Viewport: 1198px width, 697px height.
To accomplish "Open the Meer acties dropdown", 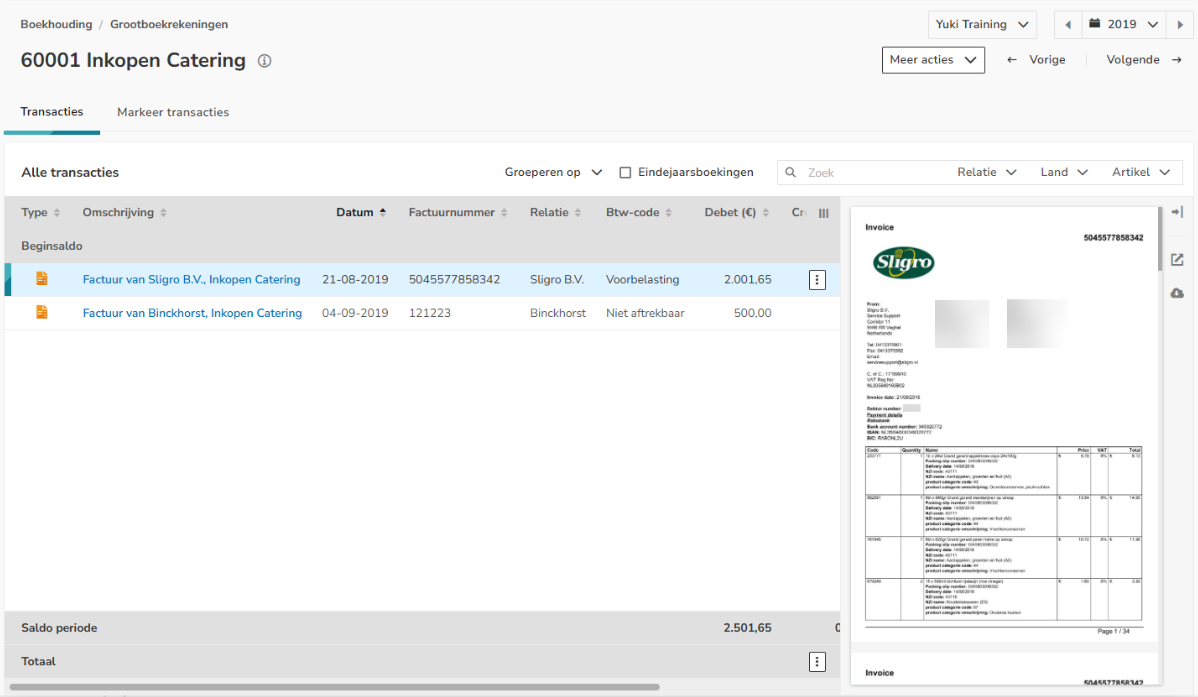I will pos(932,60).
